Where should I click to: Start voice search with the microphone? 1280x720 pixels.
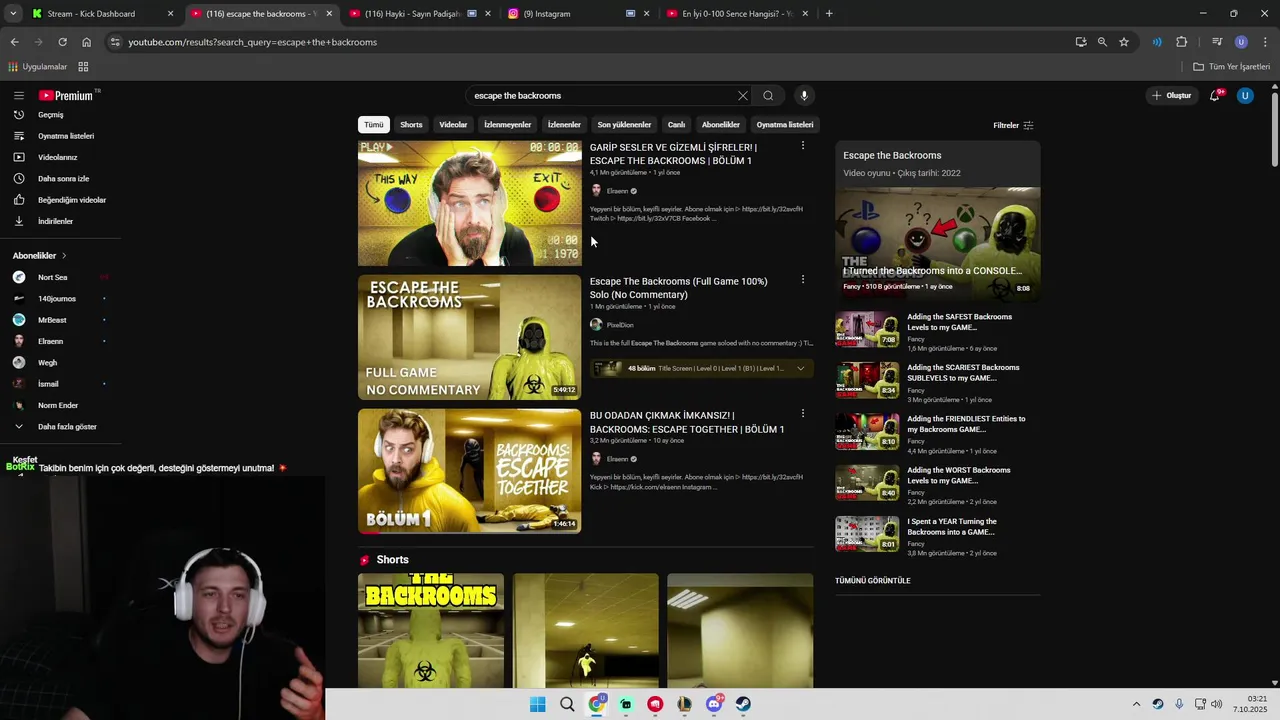coord(804,96)
